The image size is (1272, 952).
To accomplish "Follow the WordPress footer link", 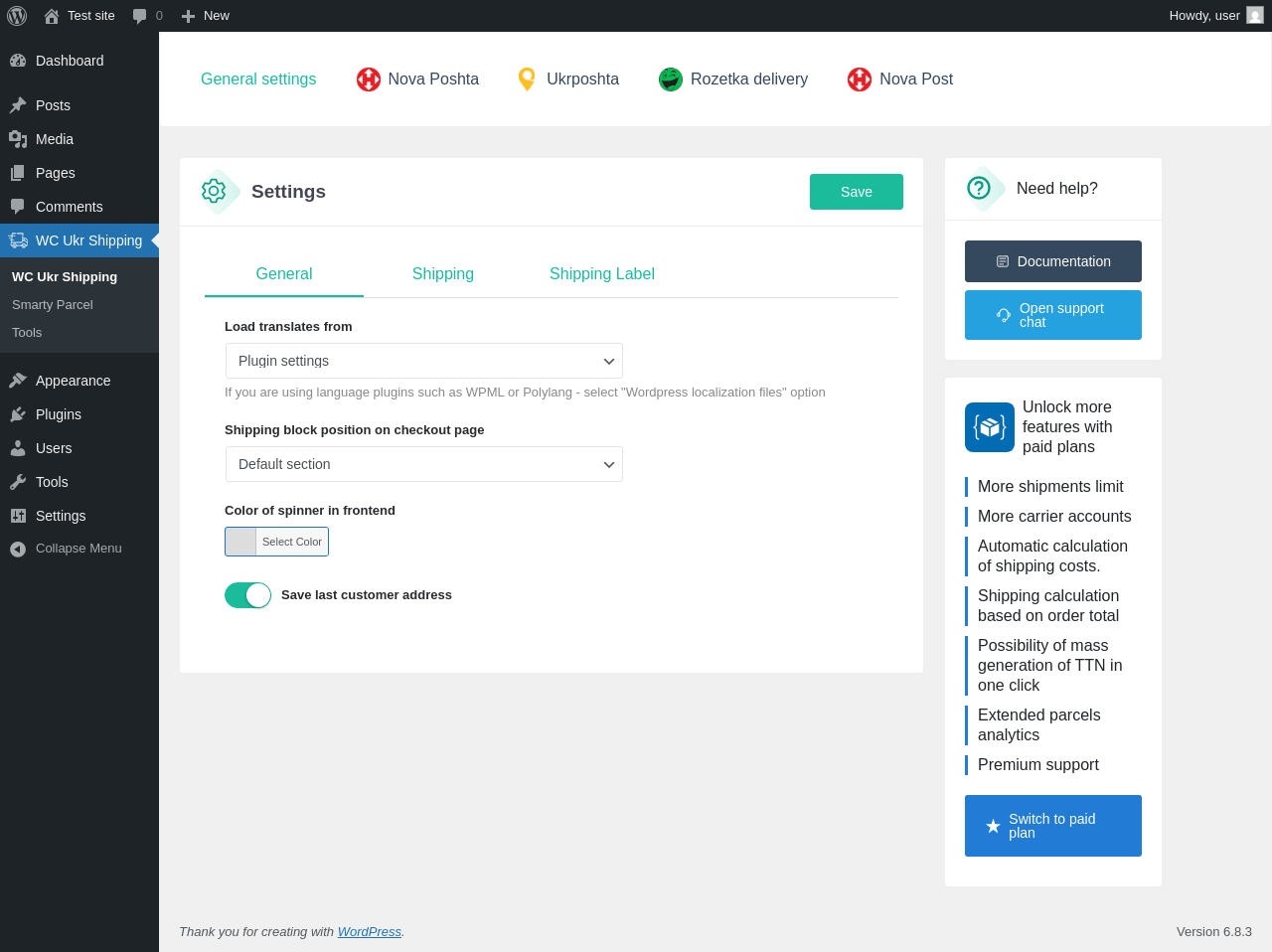I will pyautogui.click(x=369, y=932).
